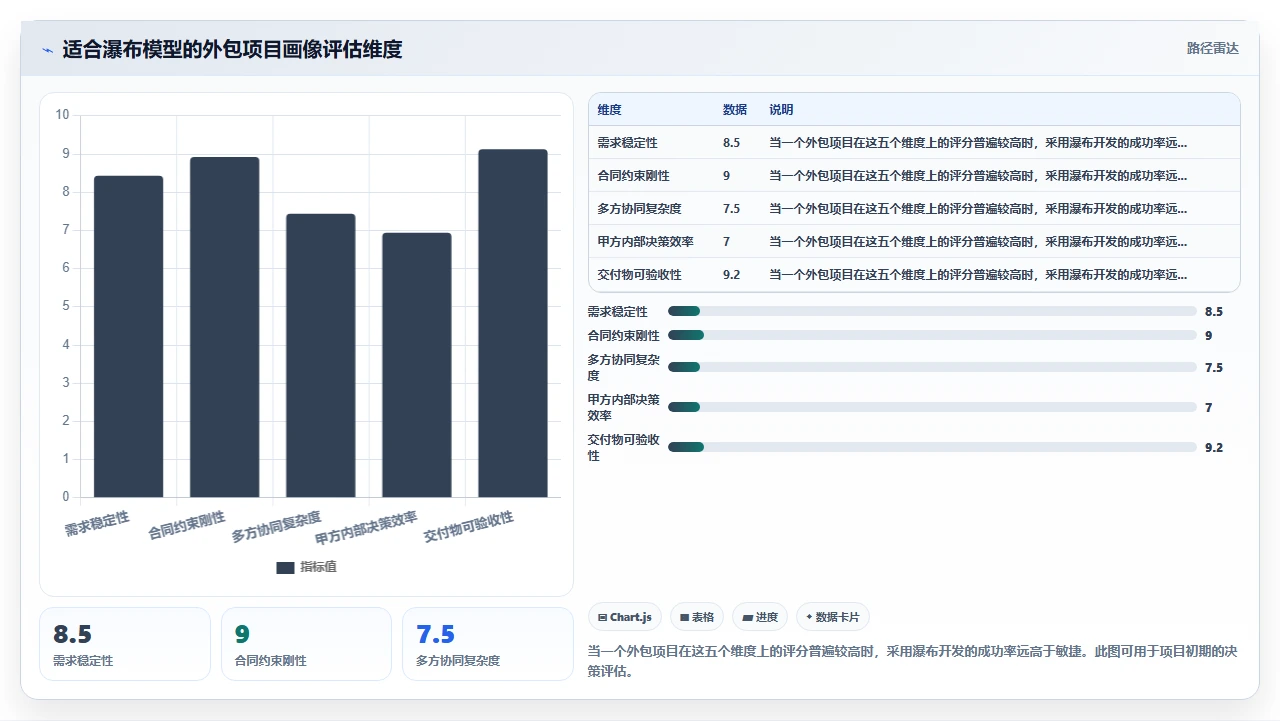Open the 8.5 需求稳定性 data card
This screenshot has width=1280, height=721.
tap(125, 644)
